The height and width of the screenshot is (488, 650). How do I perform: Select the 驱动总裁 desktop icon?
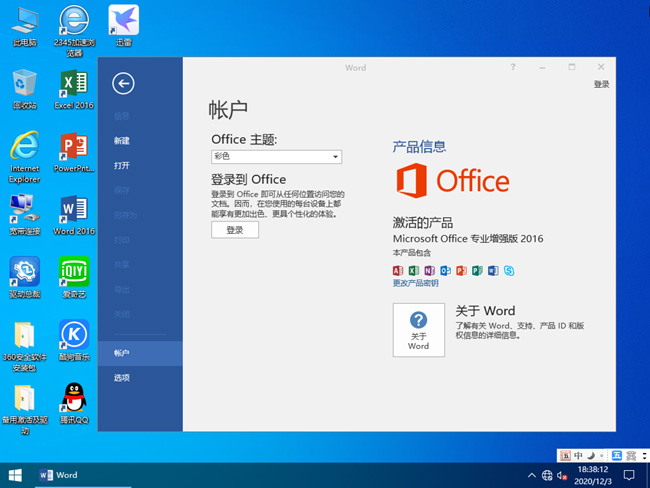click(24, 278)
